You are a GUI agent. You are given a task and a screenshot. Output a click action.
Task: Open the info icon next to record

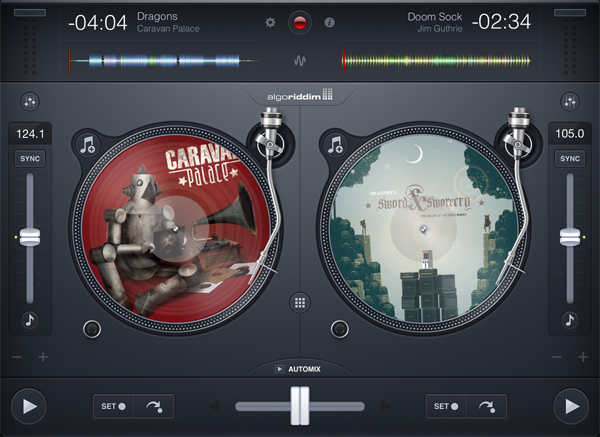(x=329, y=22)
